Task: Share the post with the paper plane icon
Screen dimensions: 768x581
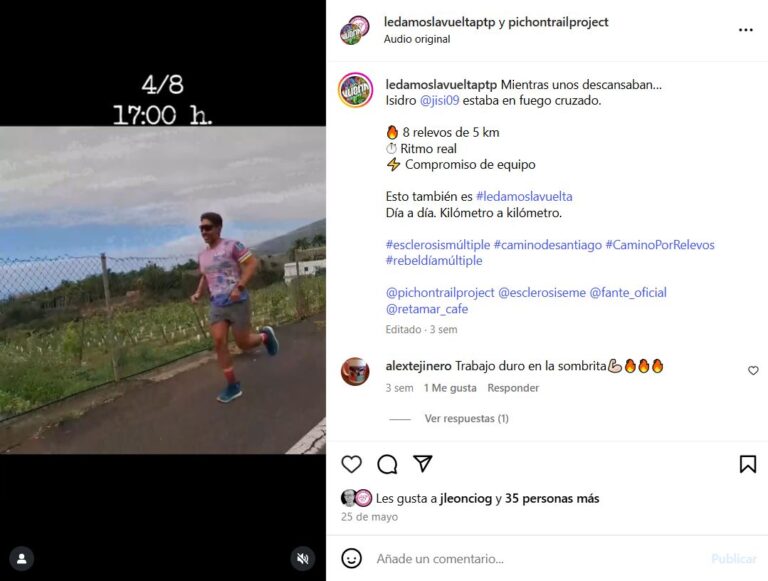Action: click(x=422, y=463)
